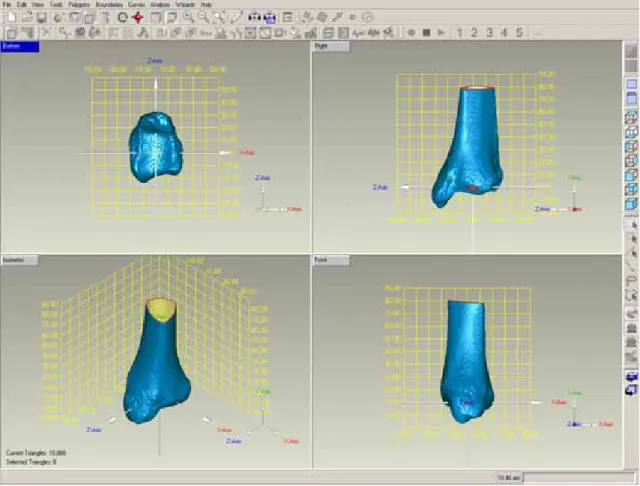Click the New file icon
The image size is (640, 486).
11,17
